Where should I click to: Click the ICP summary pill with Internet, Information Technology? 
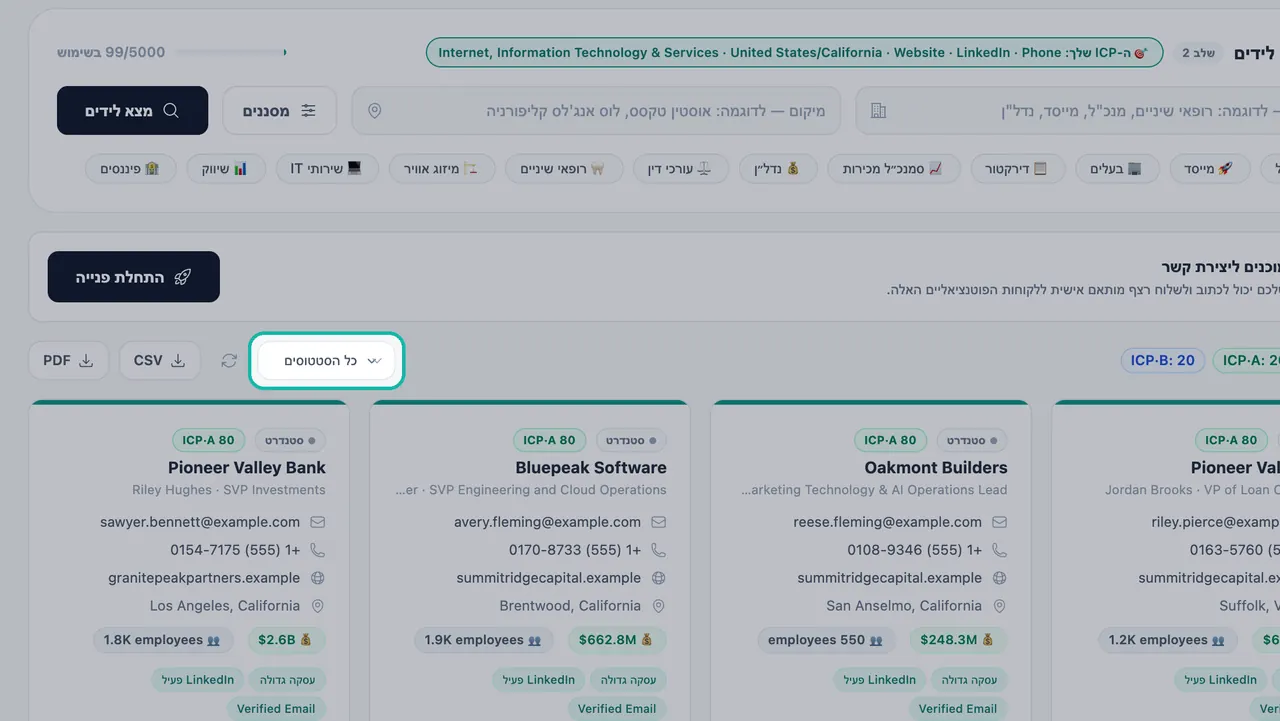[x=794, y=53]
